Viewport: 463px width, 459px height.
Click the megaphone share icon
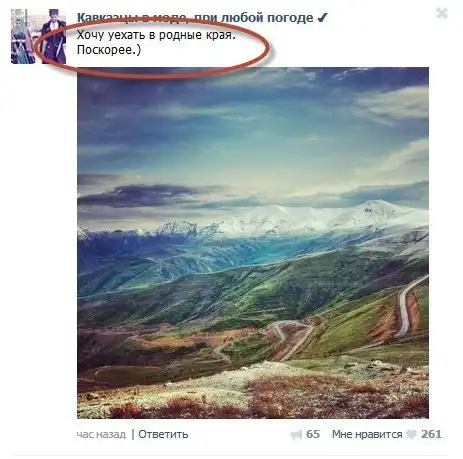pyautogui.click(x=296, y=435)
